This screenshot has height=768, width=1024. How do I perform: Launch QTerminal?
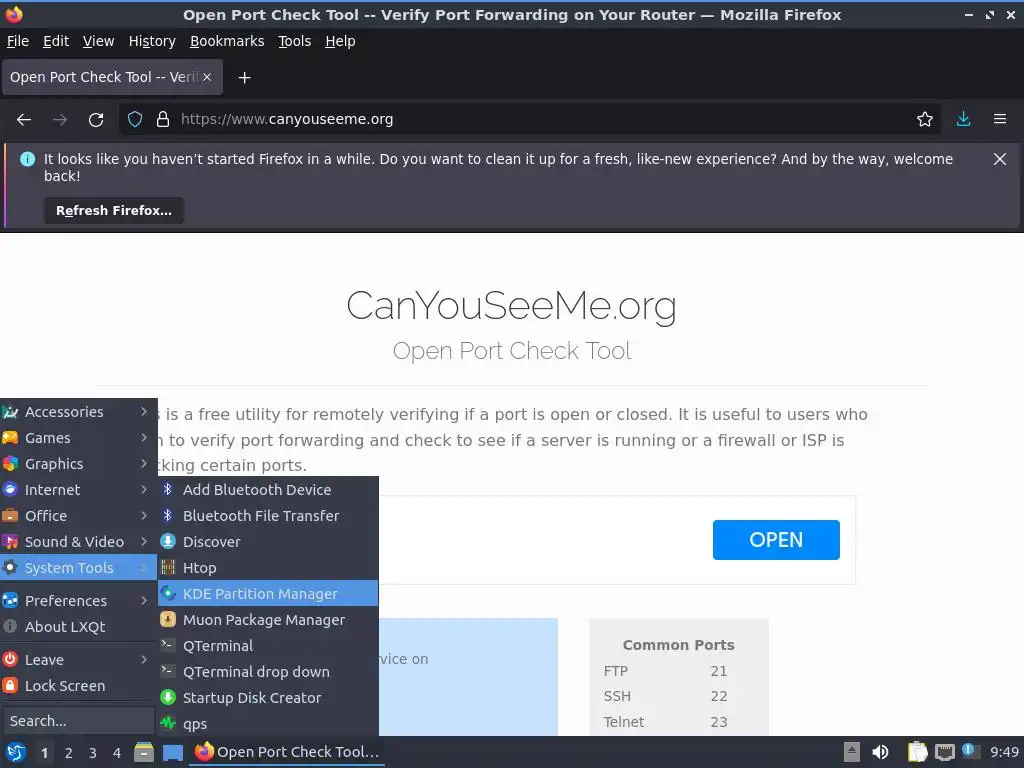tap(268, 646)
